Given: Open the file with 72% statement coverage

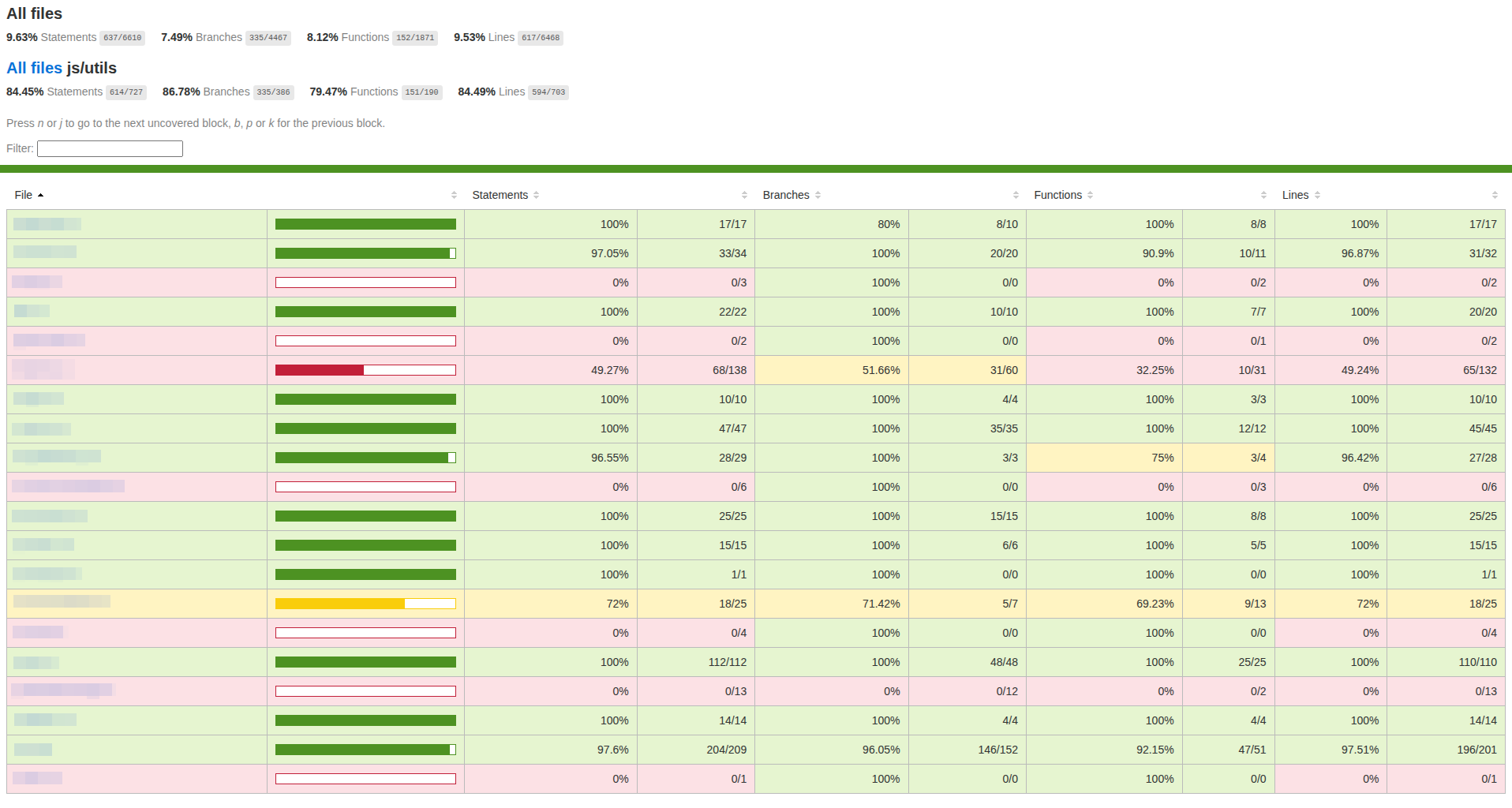Looking at the screenshot, I should point(62,602).
